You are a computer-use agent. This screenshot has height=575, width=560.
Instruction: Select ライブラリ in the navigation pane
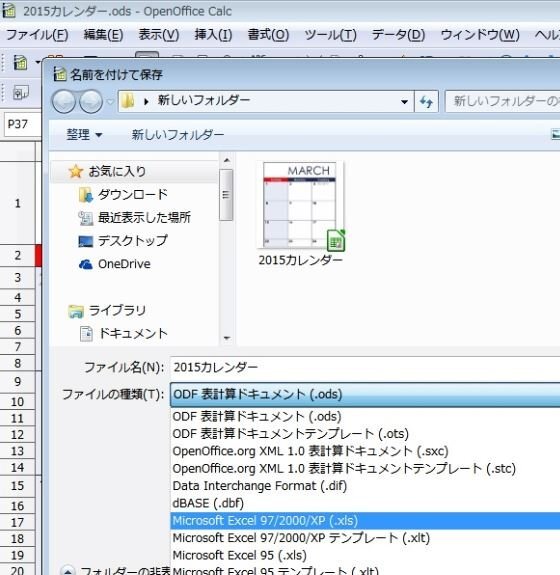pos(117,311)
